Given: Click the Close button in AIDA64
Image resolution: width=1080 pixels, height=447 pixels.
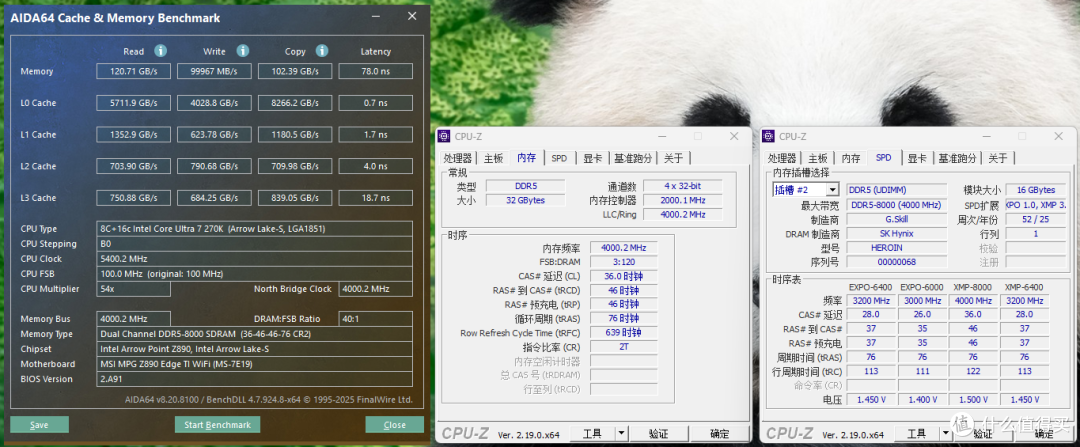Looking at the screenshot, I should [395, 424].
